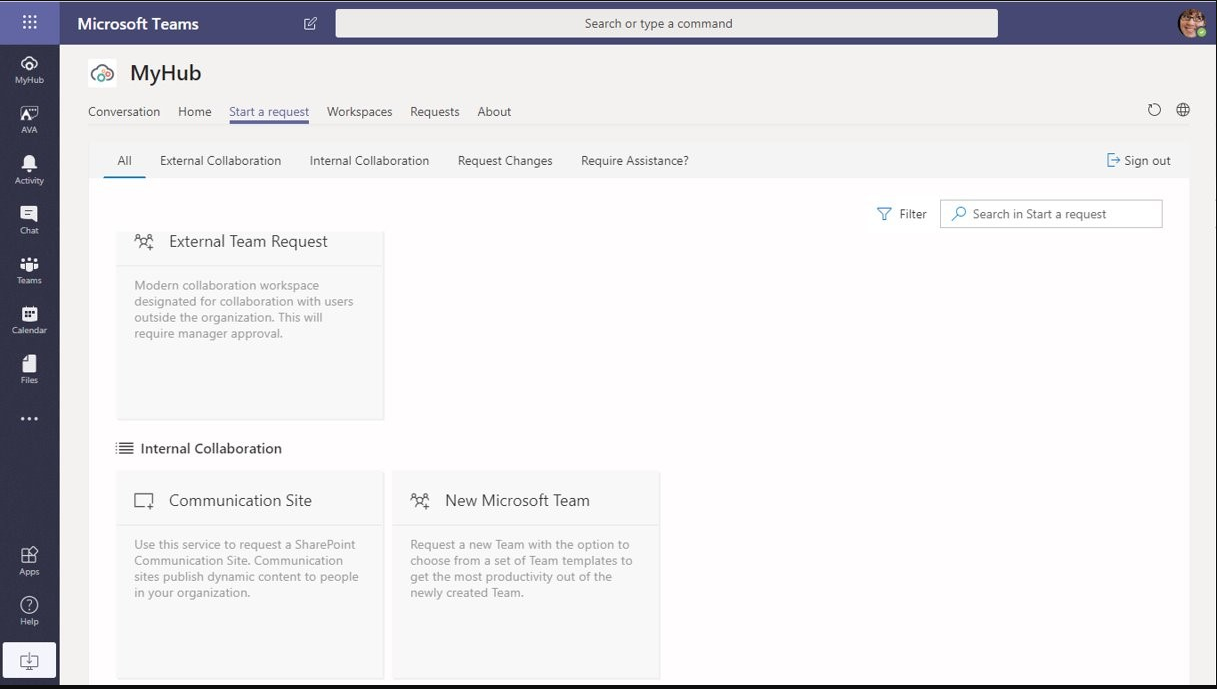Click the Sign out arrow icon
The height and width of the screenshot is (689, 1217).
1113,160
